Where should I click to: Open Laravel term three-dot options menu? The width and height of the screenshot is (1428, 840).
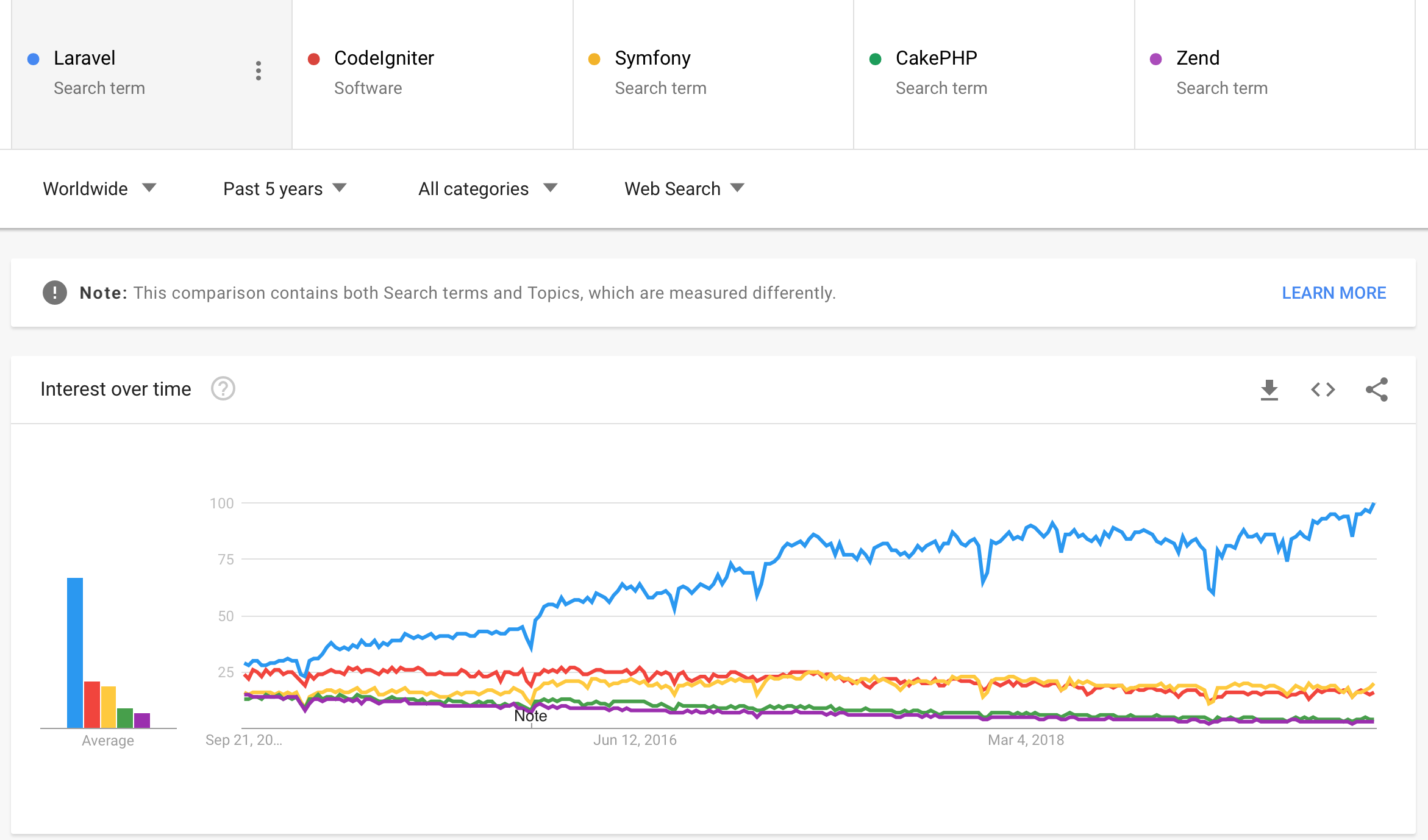259,71
